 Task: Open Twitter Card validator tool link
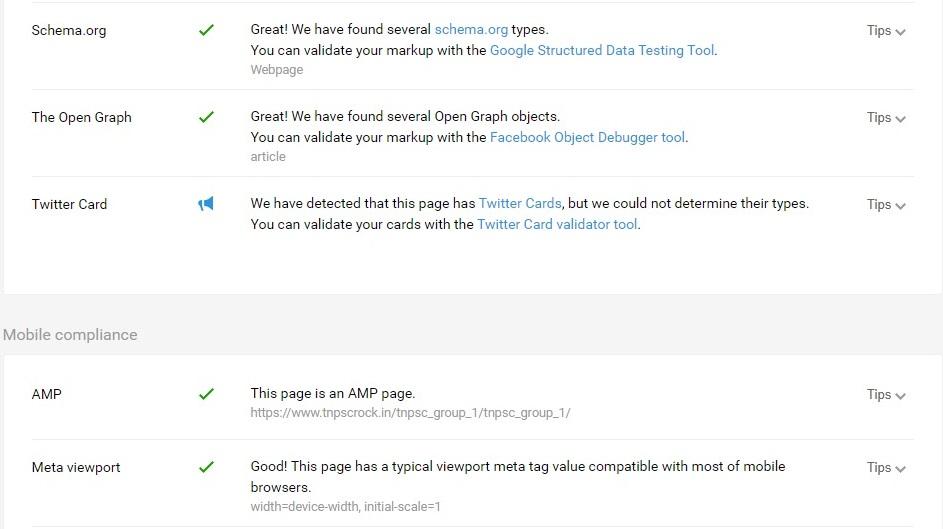(x=557, y=225)
